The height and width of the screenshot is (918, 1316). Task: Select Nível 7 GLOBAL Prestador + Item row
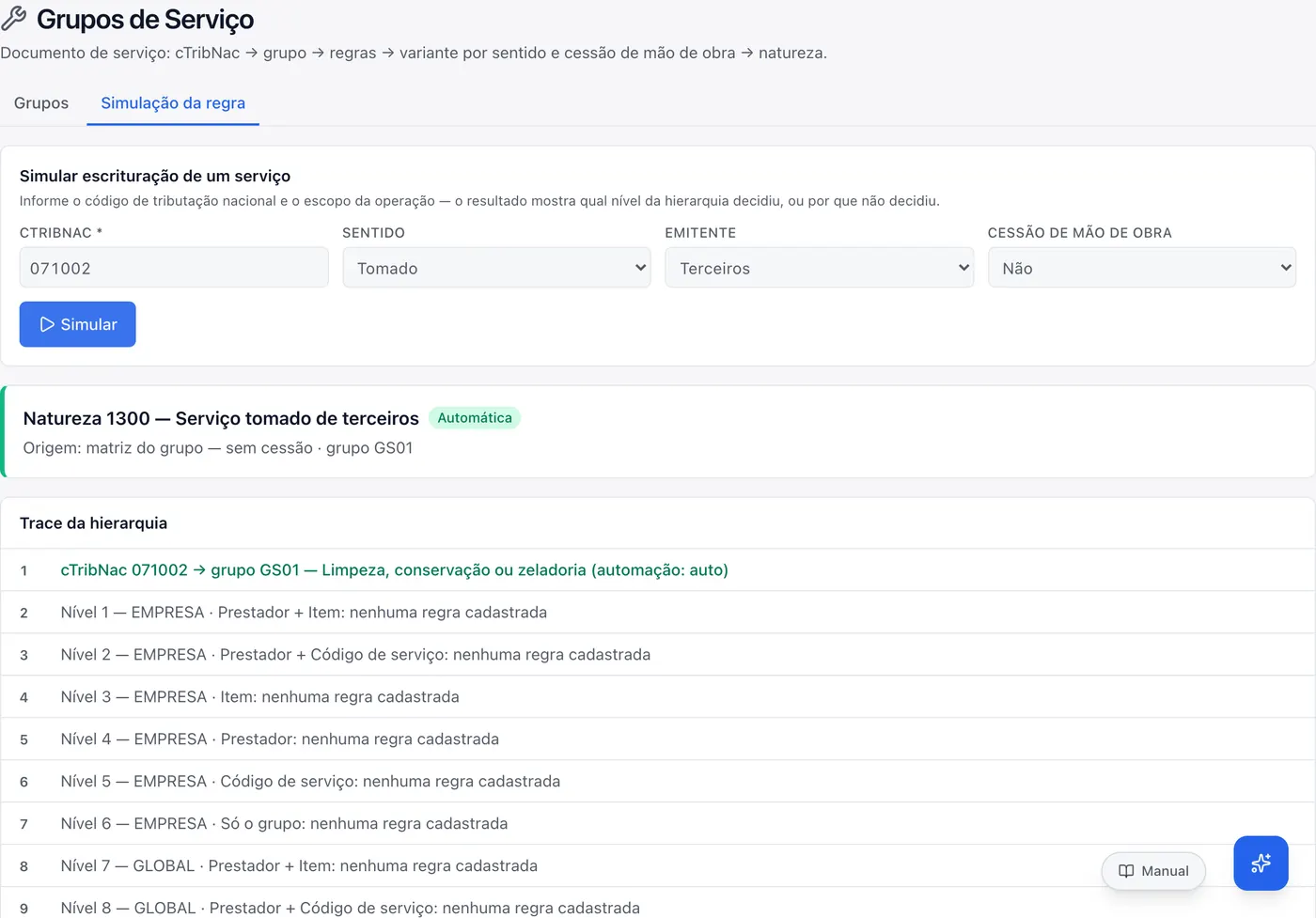pos(658,866)
